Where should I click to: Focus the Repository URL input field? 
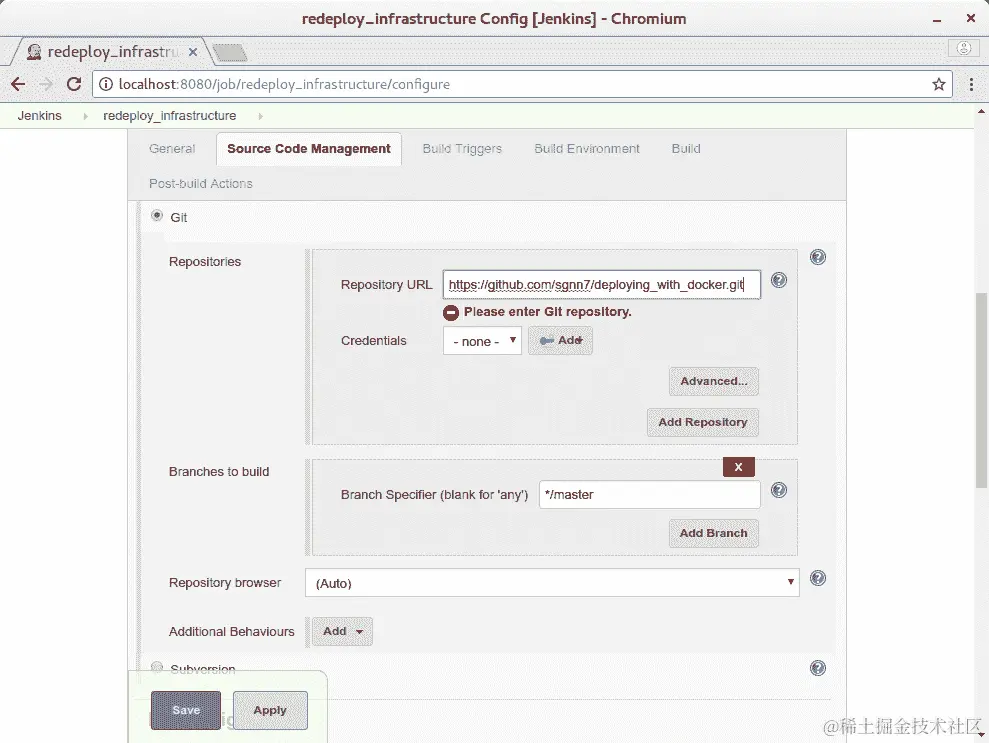[602, 284]
